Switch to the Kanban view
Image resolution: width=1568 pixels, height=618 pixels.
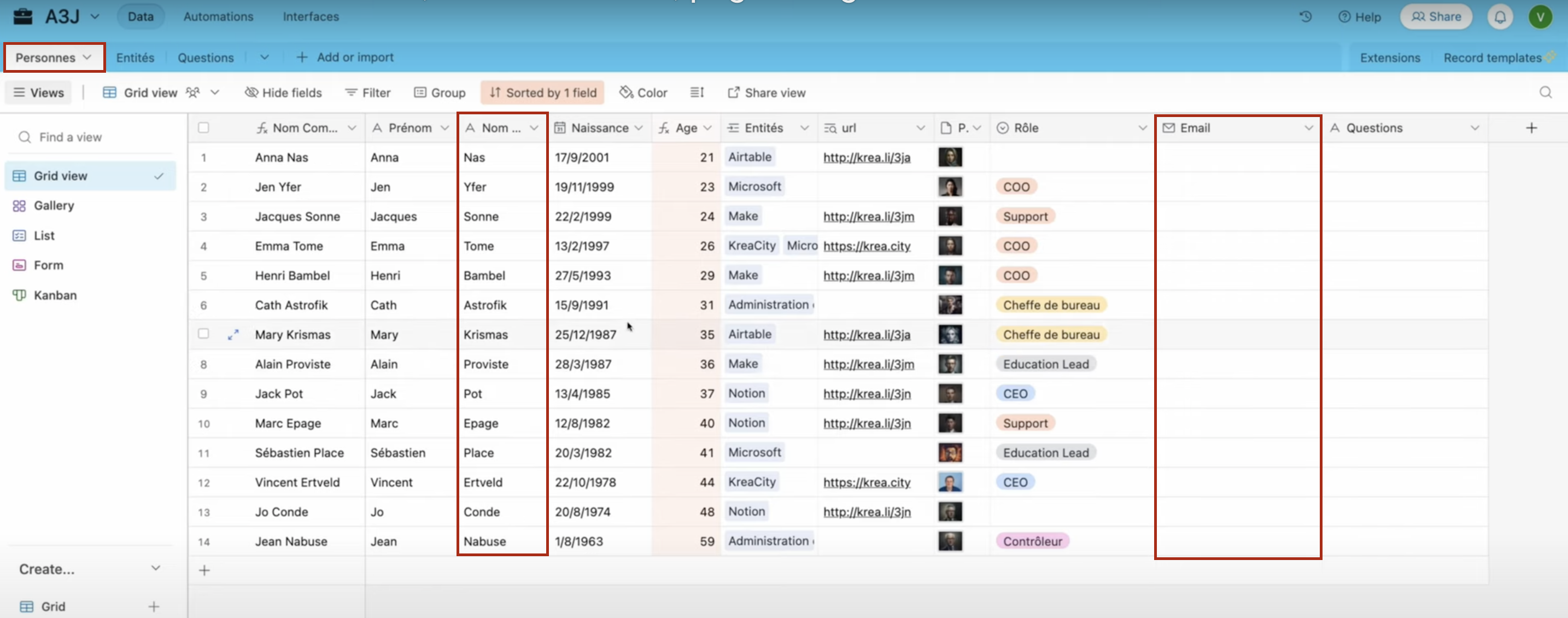pyautogui.click(x=55, y=295)
